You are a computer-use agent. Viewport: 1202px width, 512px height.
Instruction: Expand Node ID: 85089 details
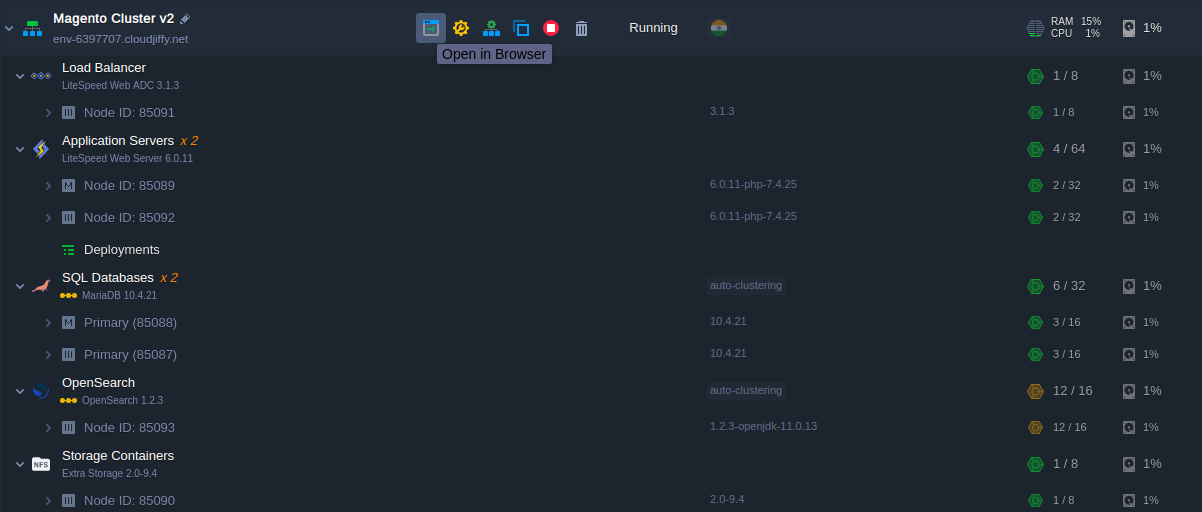(48, 185)
